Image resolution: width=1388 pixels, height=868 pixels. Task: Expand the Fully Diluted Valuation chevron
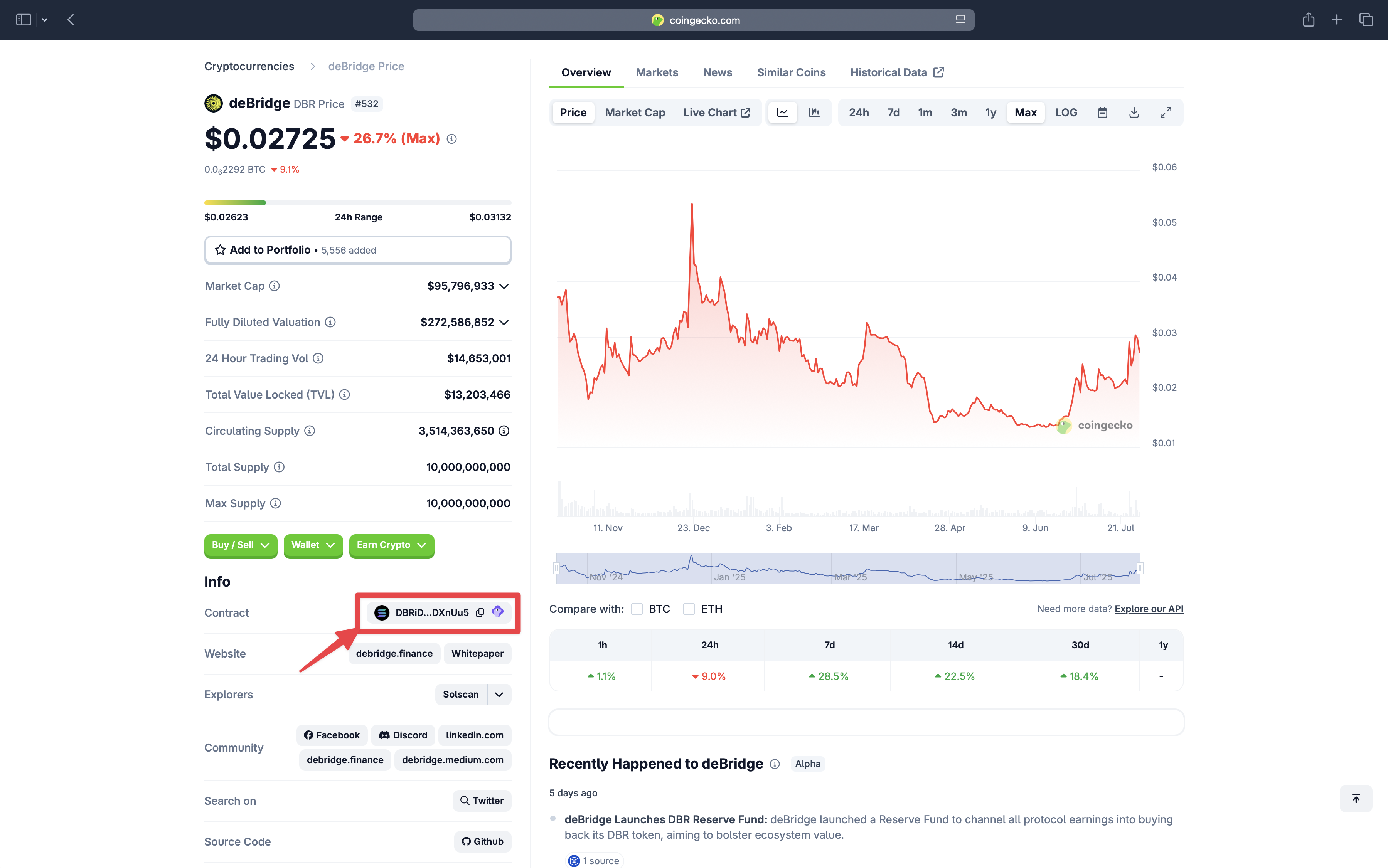[504, 323]
